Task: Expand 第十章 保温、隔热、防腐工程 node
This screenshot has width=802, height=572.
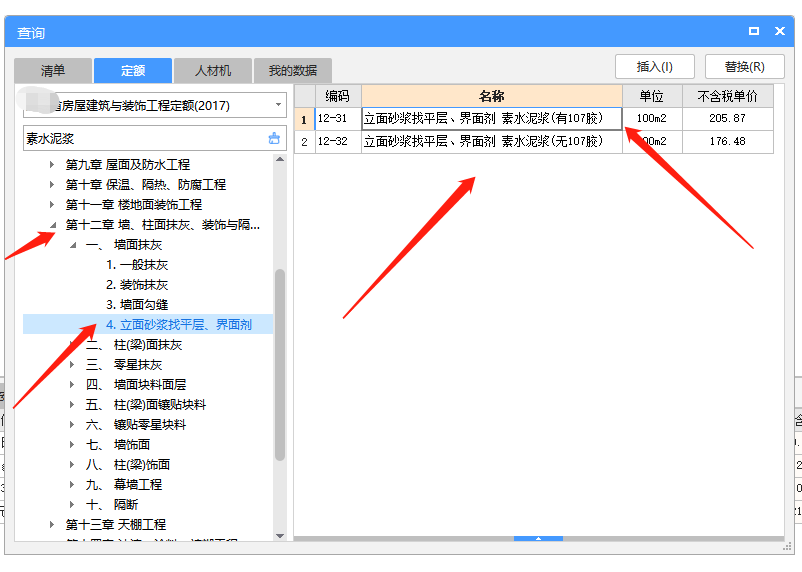Action: click(52, 184)
